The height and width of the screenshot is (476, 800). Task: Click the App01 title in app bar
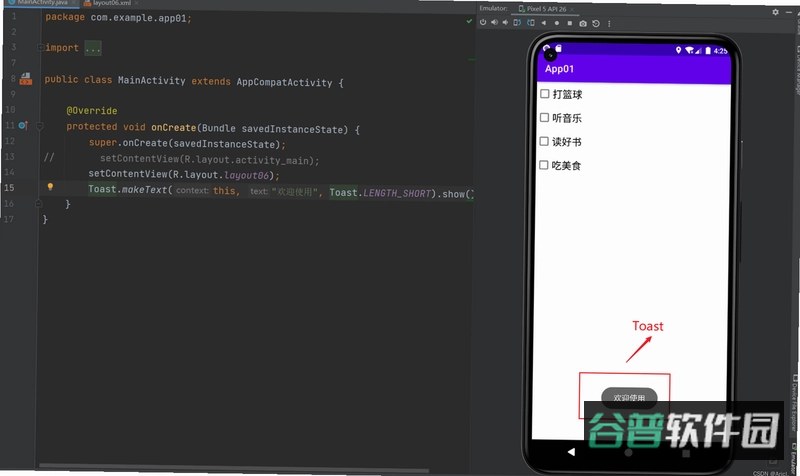click(x=559, y=69)
